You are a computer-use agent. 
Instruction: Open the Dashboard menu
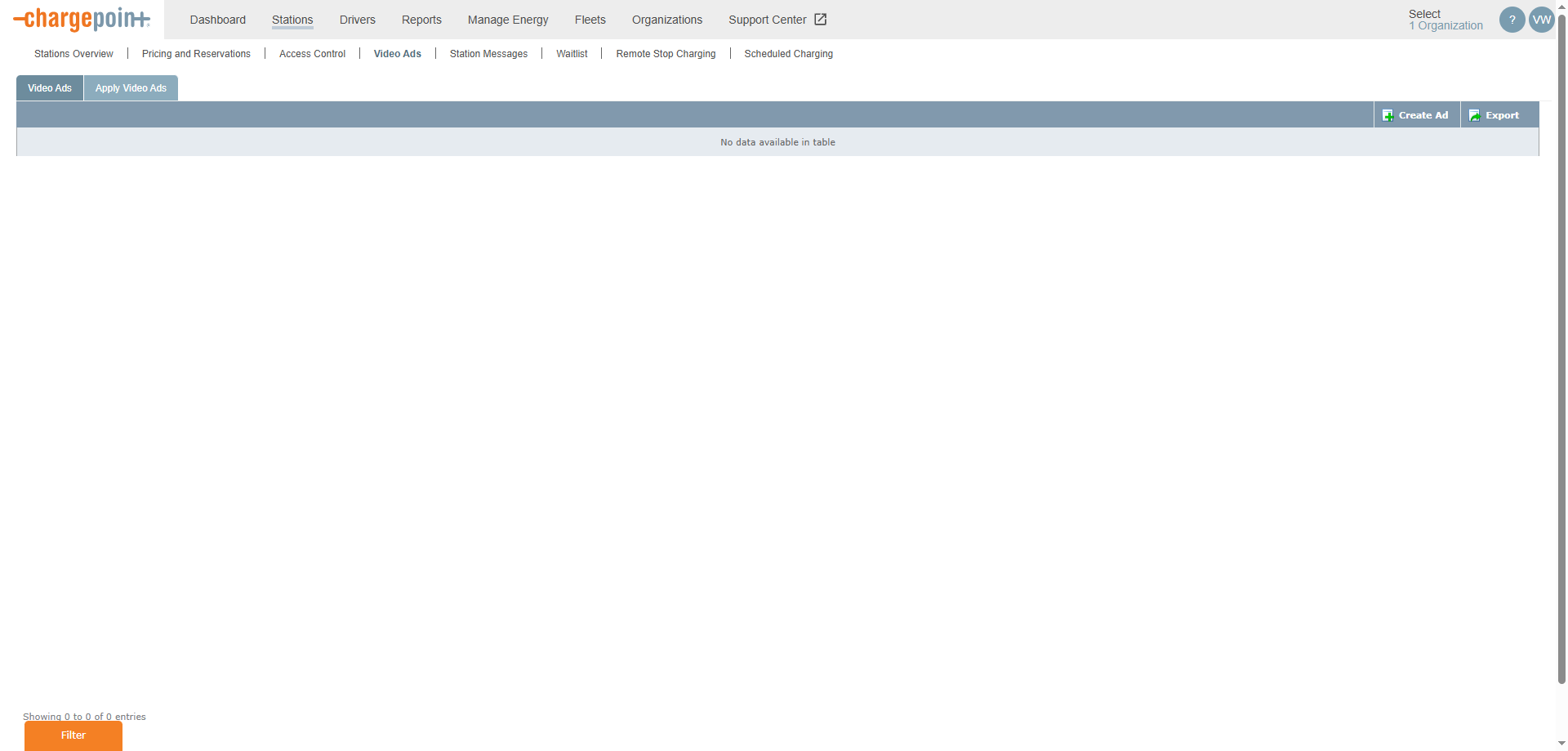click(218, 20)
